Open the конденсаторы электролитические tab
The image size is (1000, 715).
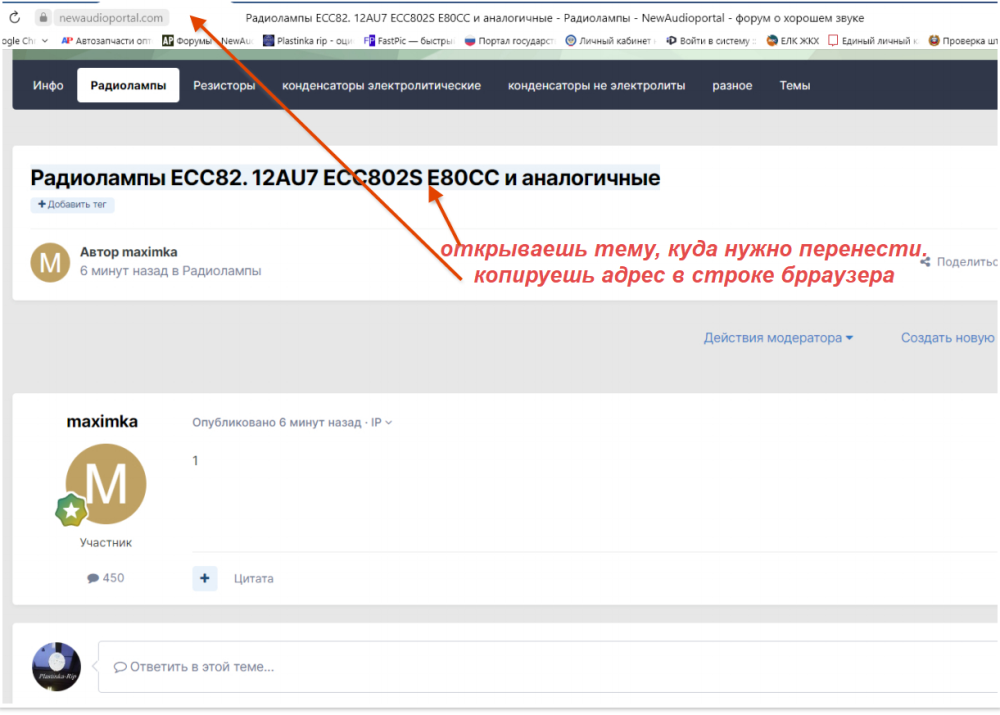click(381, 86)
